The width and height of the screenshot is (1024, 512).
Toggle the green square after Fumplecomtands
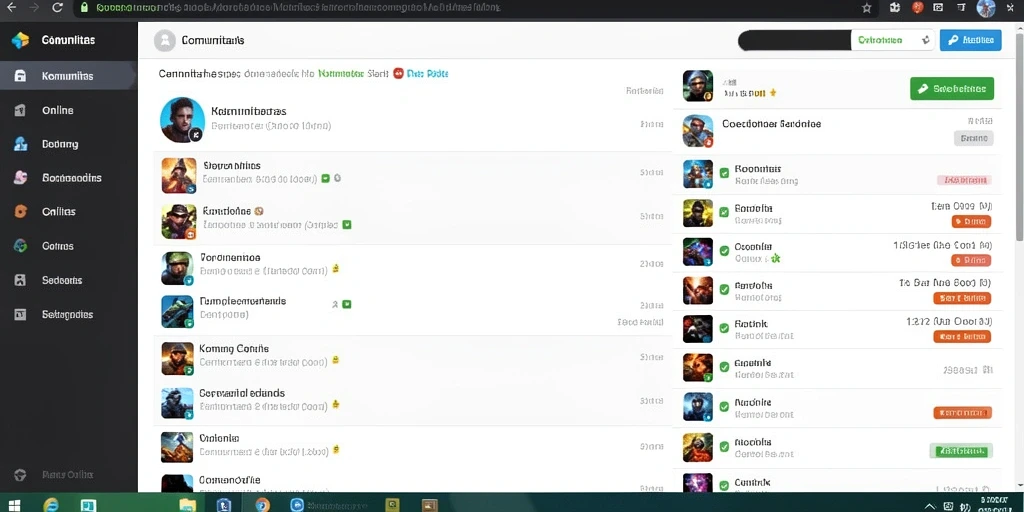click(347, 304)
